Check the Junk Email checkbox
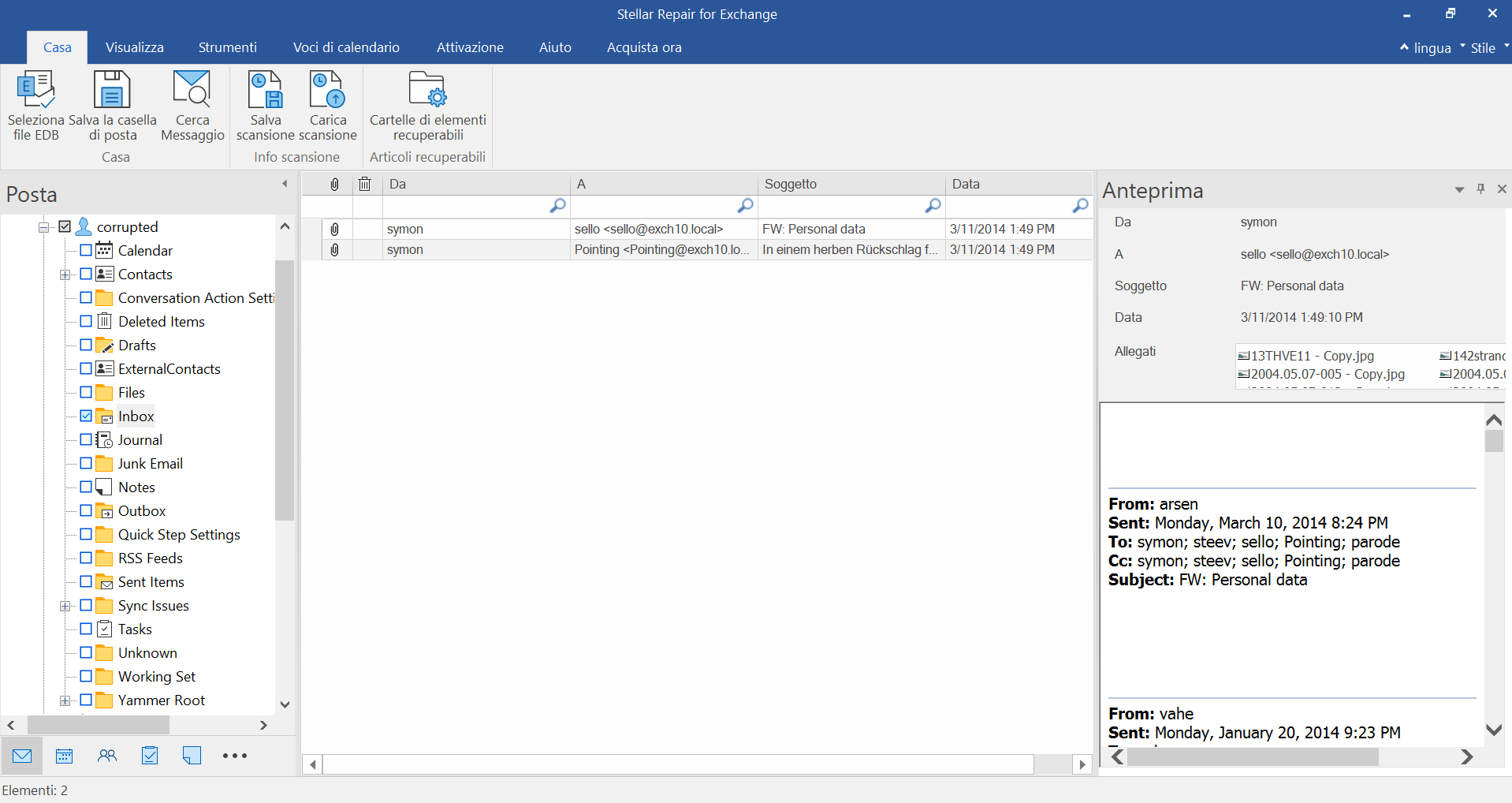This screenshot has height=803, width=1512. point(86,463)
